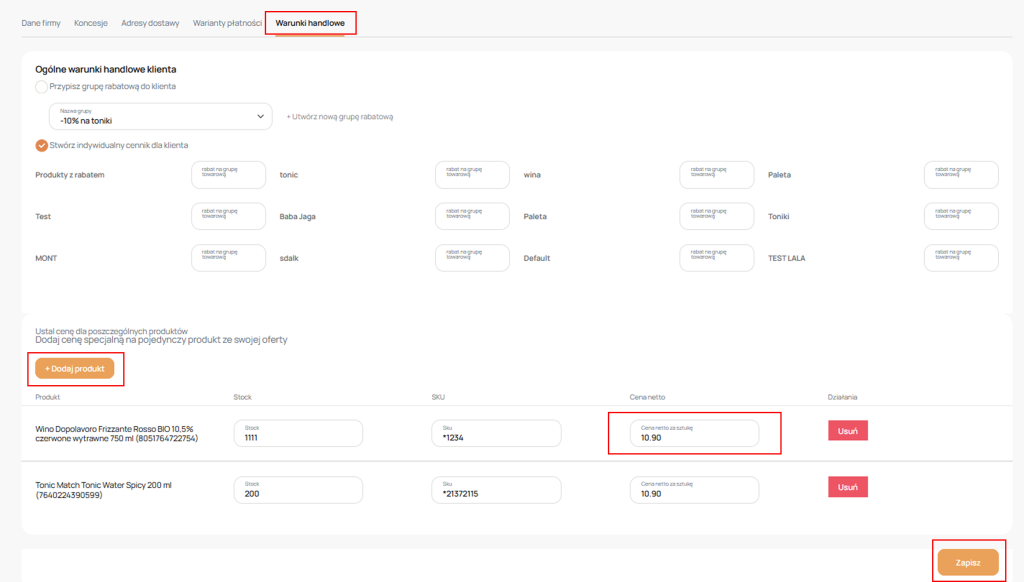Open the Adresy dostawy tab
1024x582 pixels.
(x=150, y=22)
